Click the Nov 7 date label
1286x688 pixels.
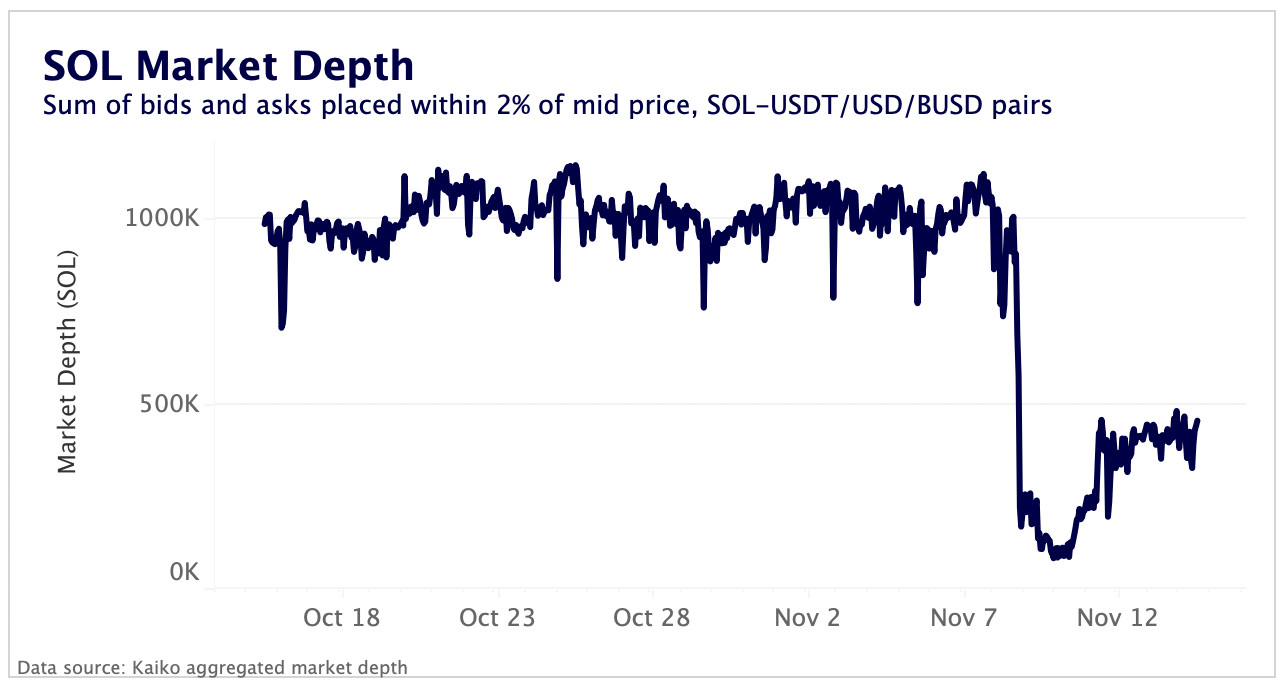tap(962, 617)
